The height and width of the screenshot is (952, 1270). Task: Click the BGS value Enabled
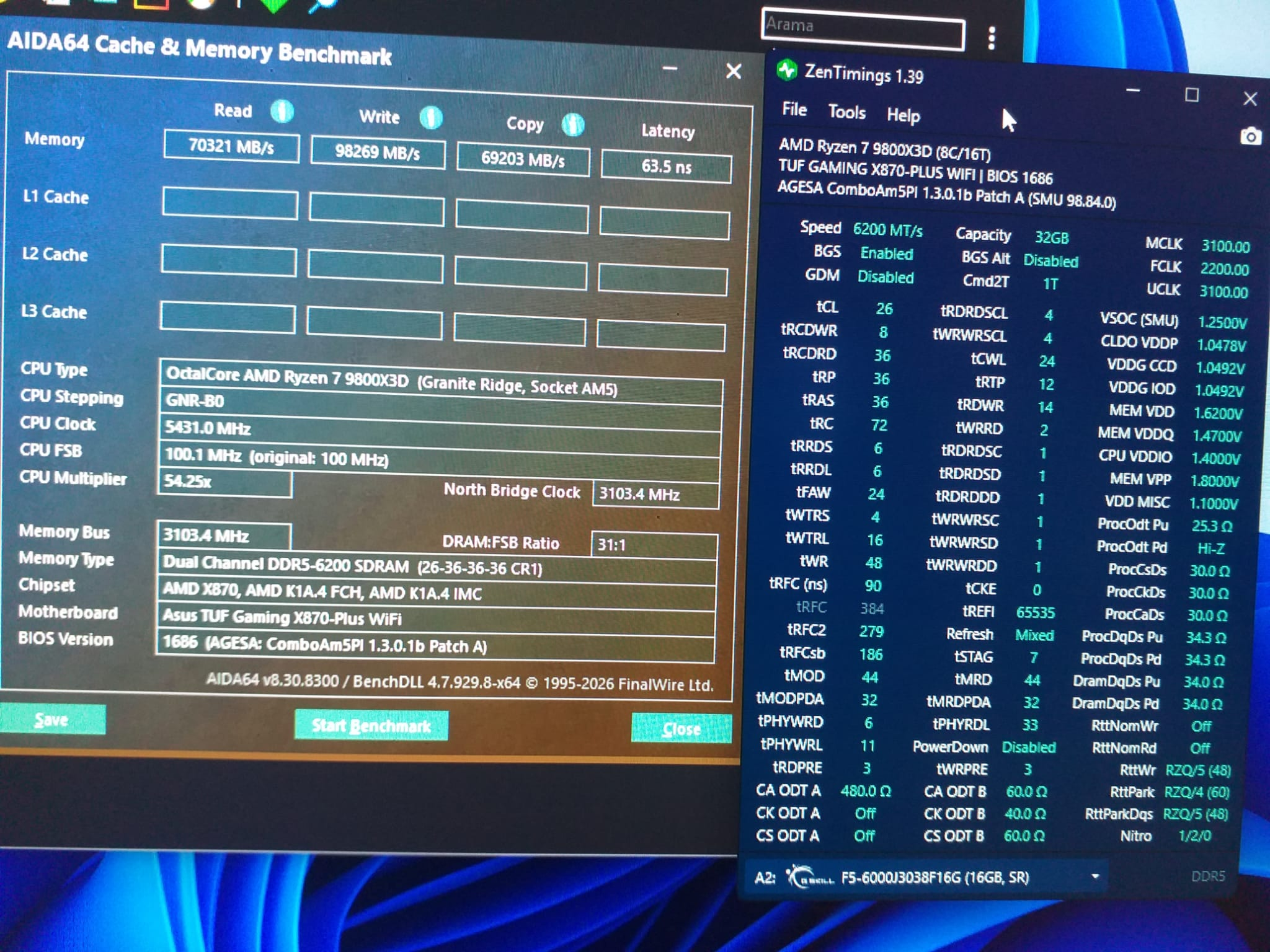pyautogui.click(x=886, y=253)
